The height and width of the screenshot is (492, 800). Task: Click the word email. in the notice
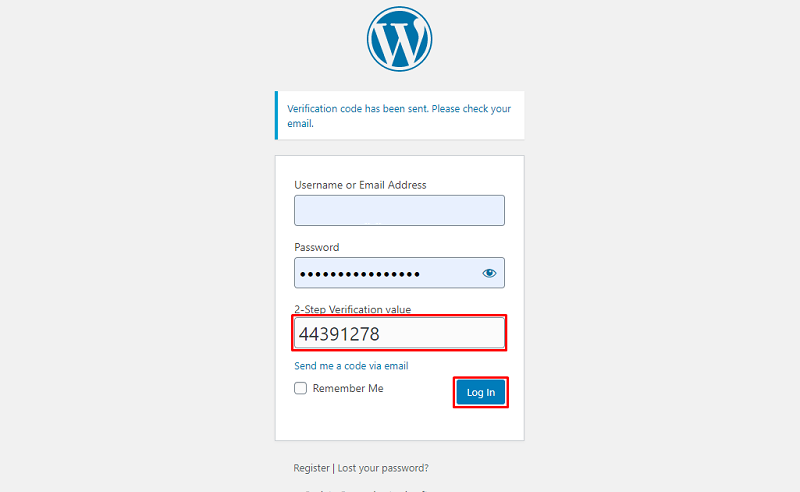[x=300, y=124]
